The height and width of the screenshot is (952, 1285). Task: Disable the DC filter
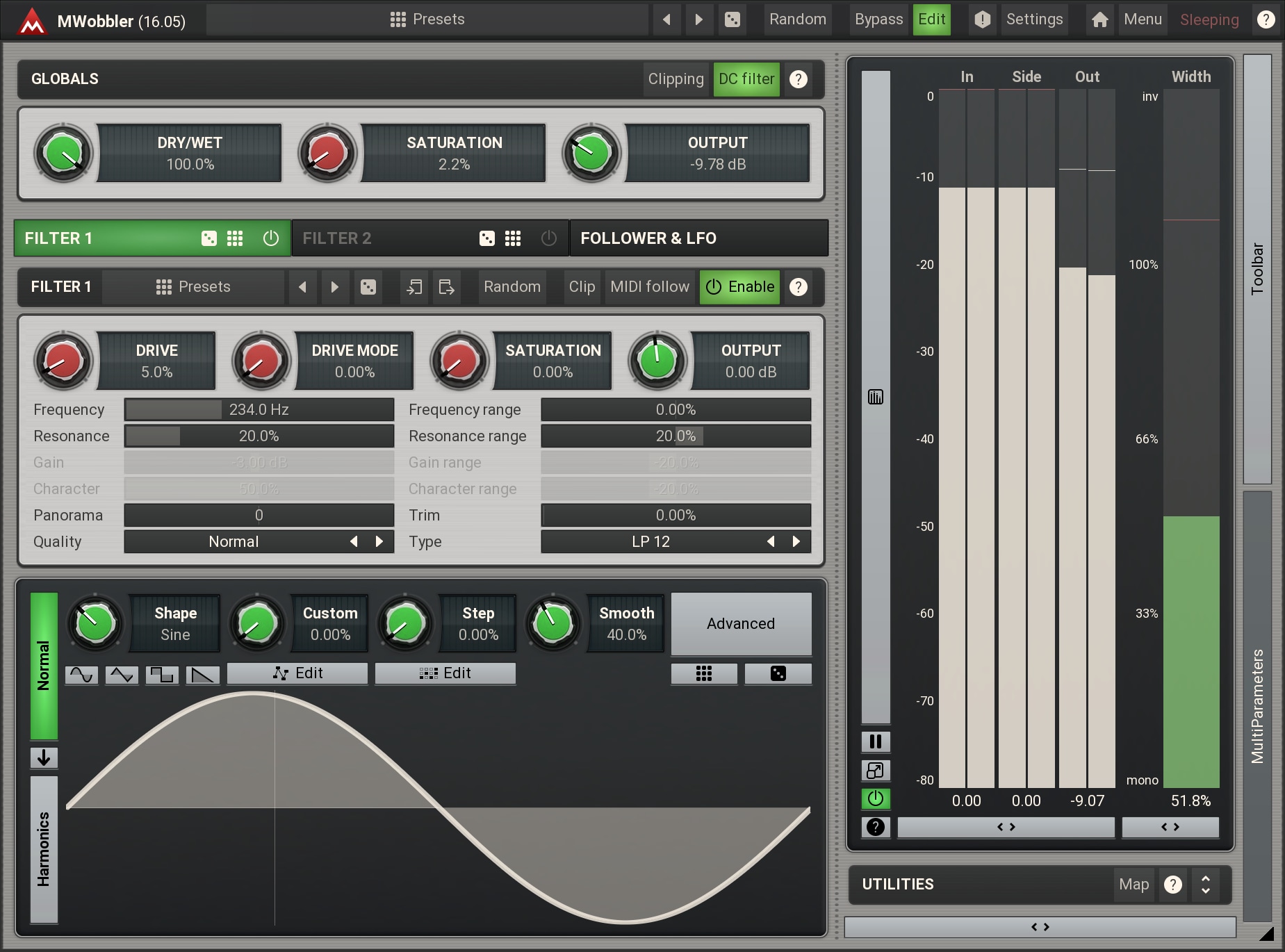[746, 79]
